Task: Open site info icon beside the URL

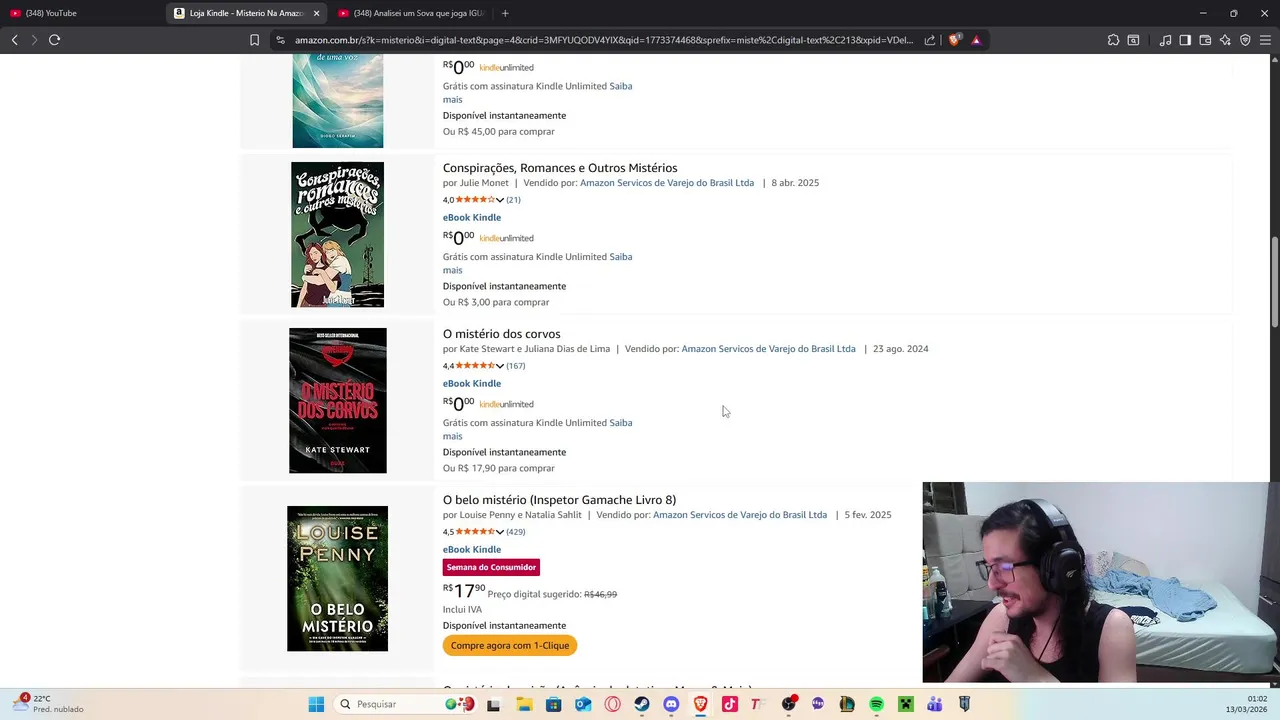Action: (281, 40)
